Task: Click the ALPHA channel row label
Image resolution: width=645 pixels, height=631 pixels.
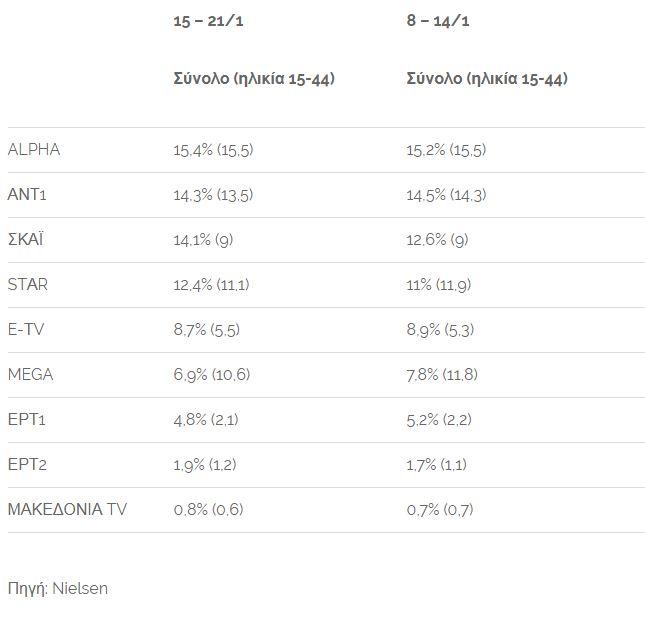Action: [x=34, y=150]
